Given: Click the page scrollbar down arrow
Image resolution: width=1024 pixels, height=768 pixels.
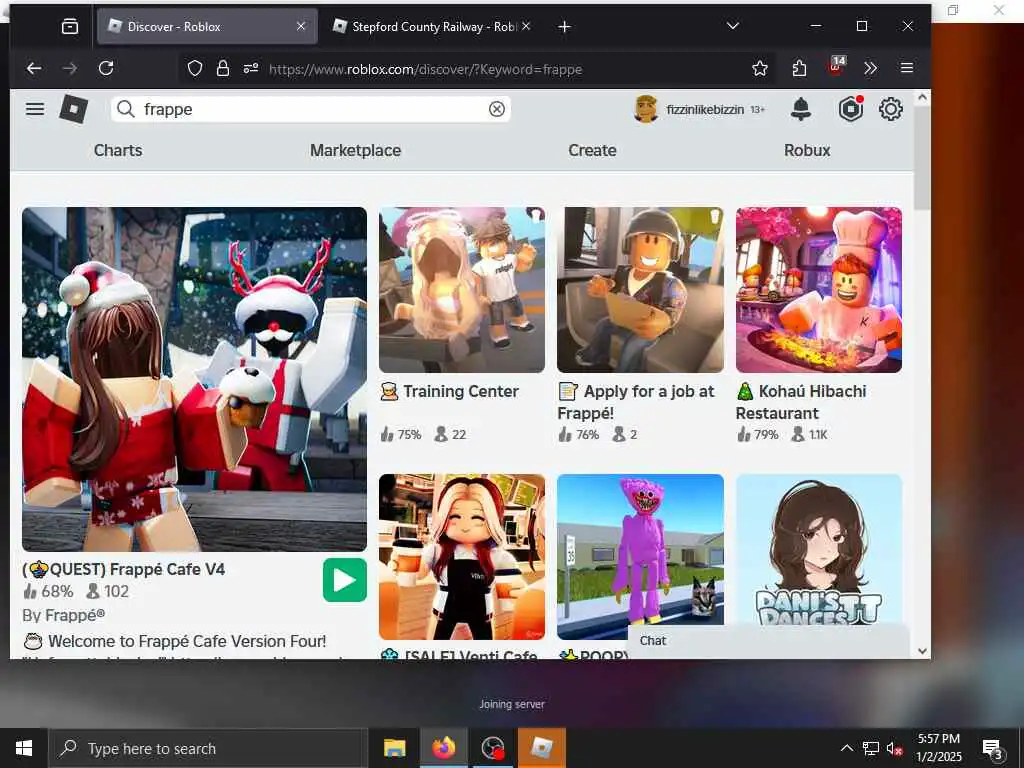Looking at the screenshot, I should click(922, 651).
